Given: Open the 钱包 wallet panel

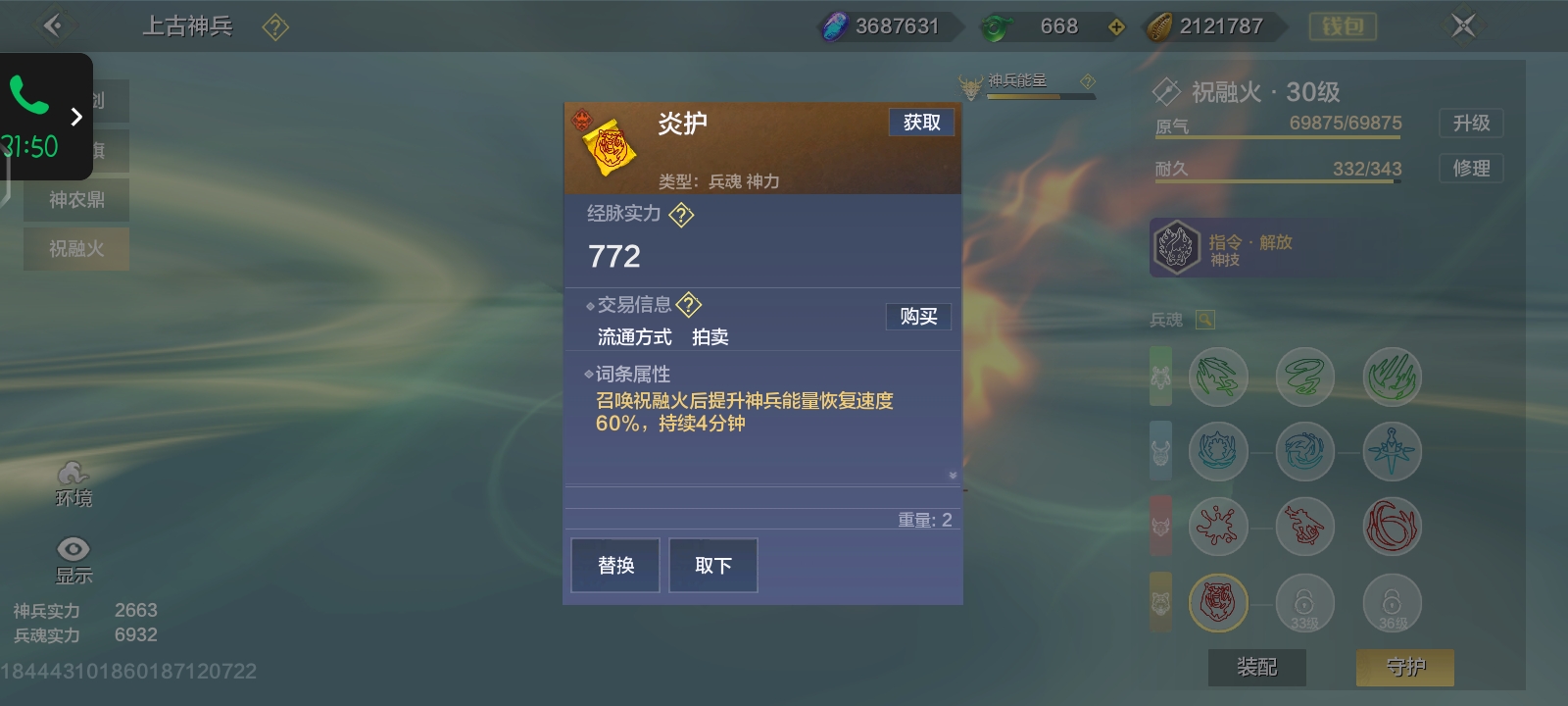Looking at the screenshot, I should [x=1343, y=26].
